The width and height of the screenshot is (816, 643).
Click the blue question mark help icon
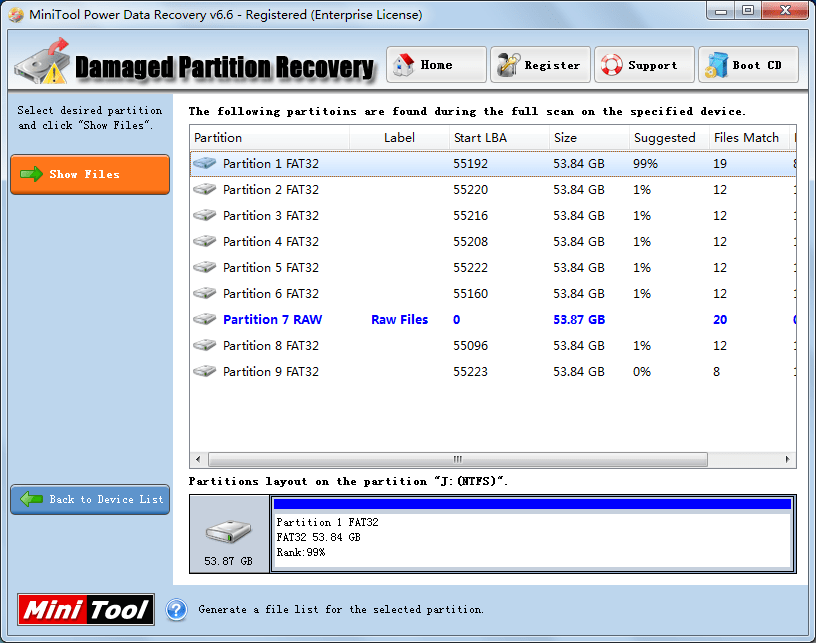[x=176, y=610]
